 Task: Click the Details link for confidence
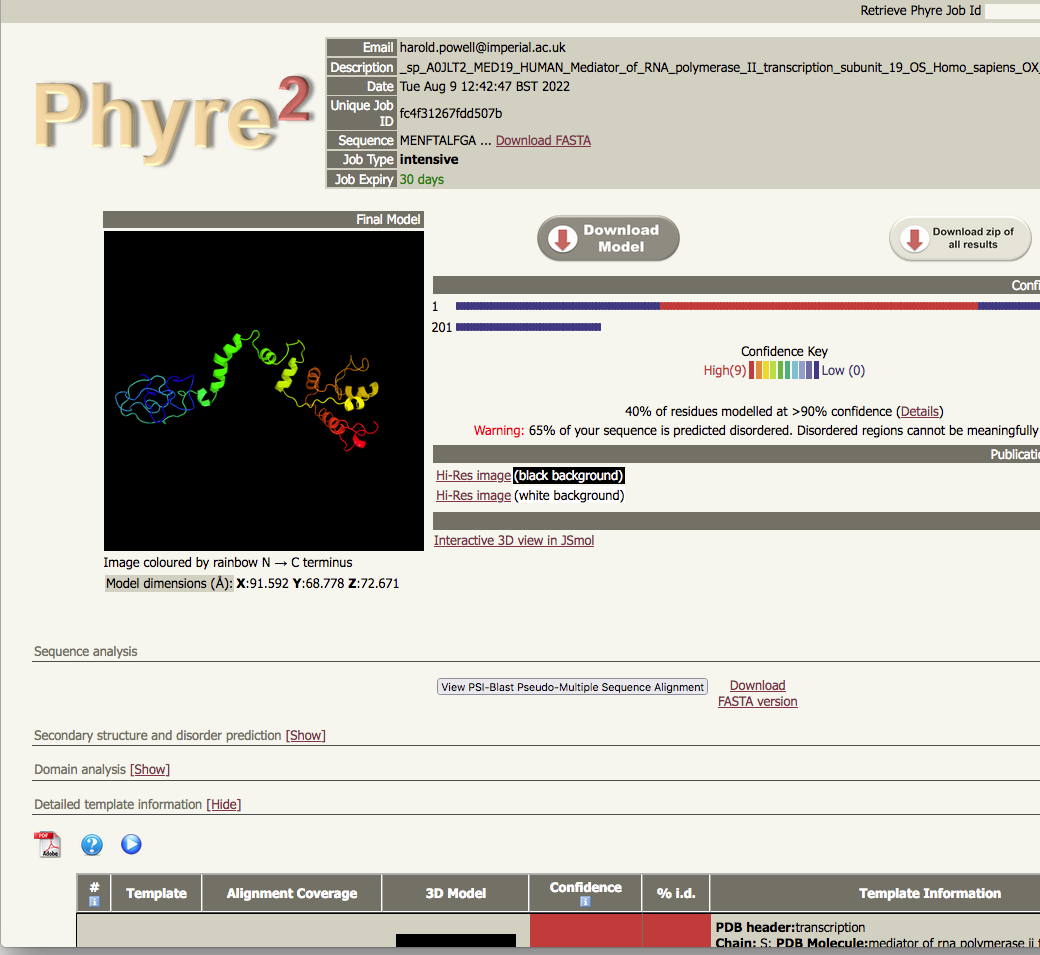coord(919,411)
